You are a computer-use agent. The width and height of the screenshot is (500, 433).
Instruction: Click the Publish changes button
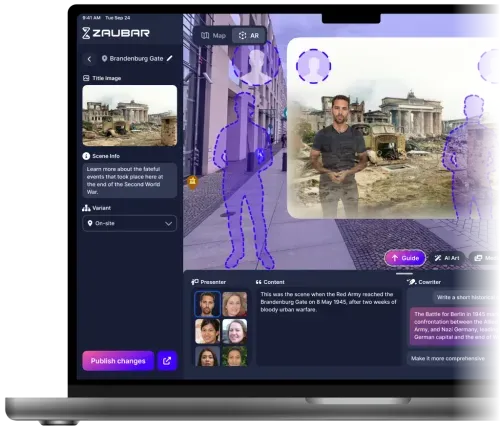tap(118, 361)
